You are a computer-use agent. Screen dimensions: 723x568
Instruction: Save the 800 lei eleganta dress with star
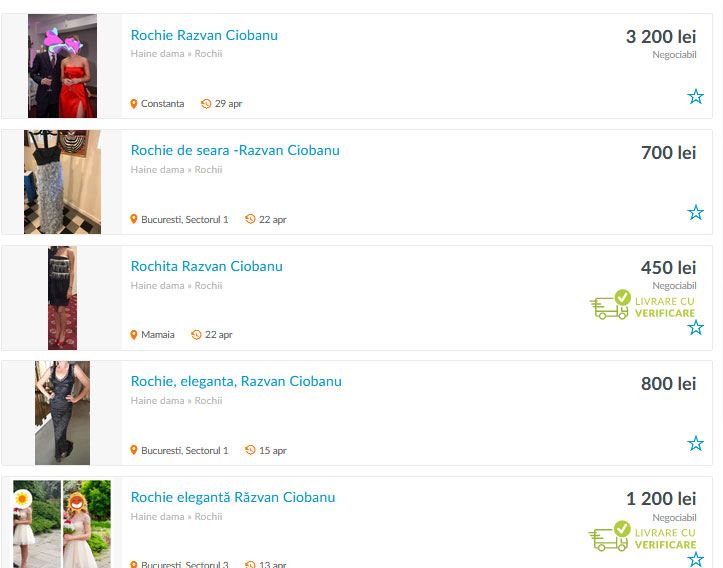695,444
